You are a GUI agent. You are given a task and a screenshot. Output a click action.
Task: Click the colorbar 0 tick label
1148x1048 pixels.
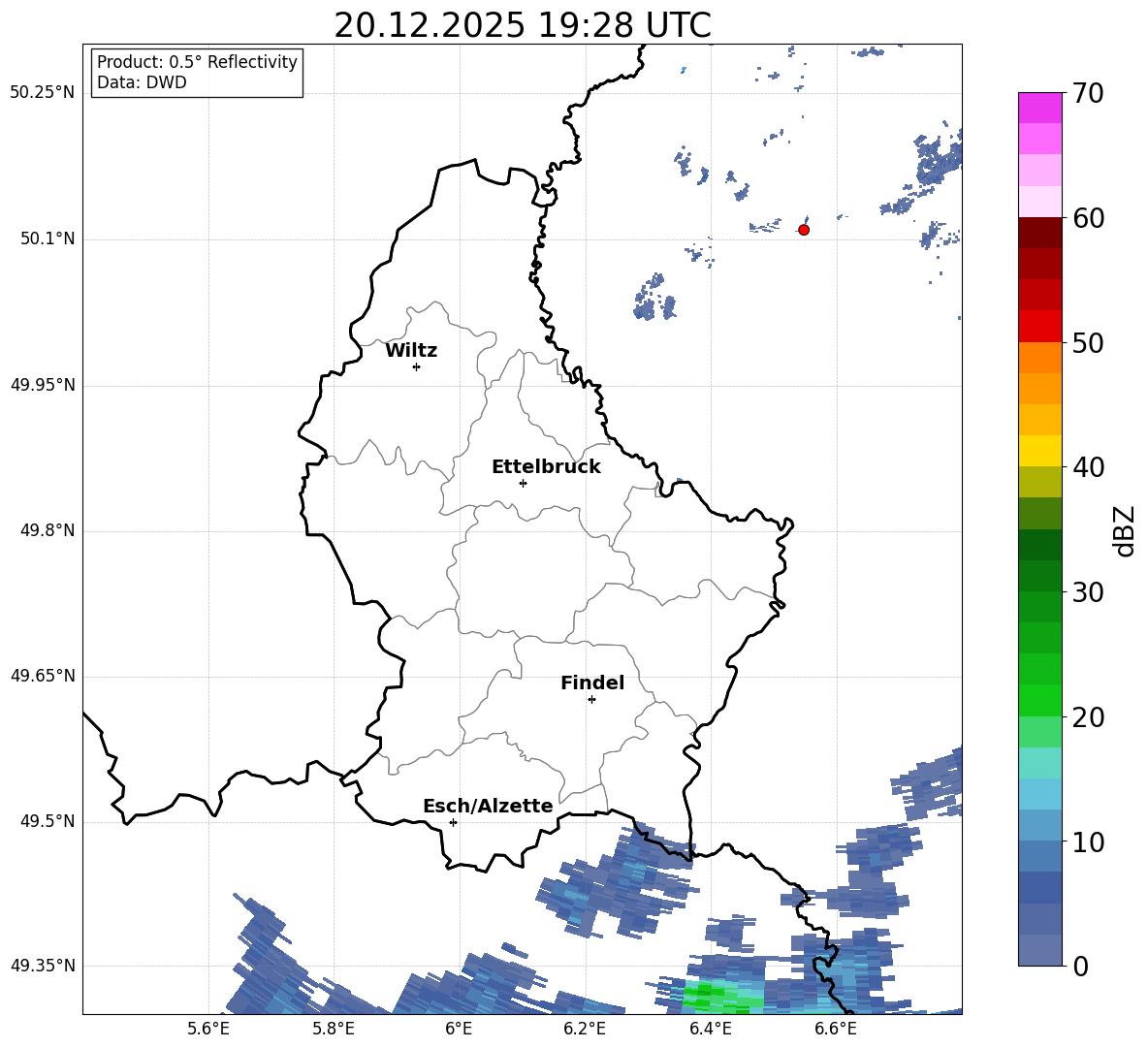[x=1080, y=967]
